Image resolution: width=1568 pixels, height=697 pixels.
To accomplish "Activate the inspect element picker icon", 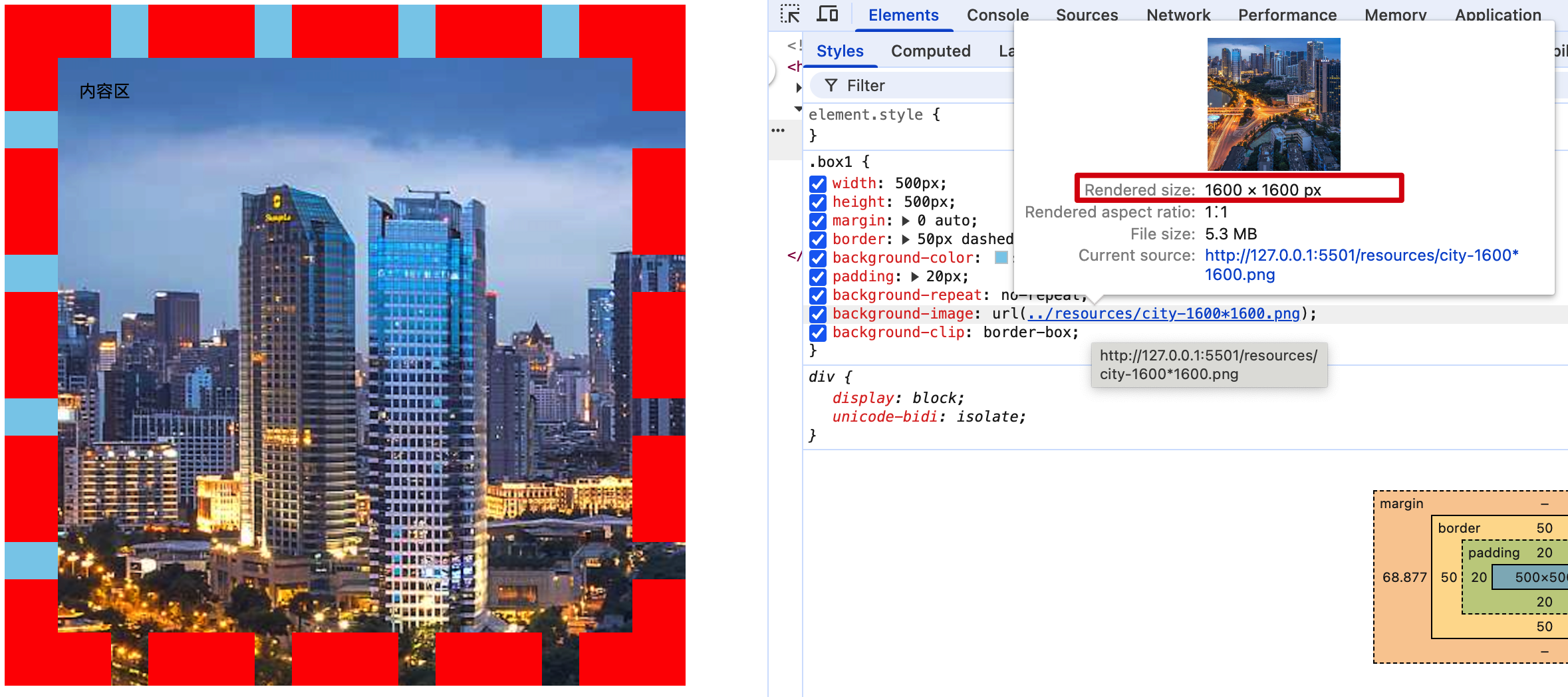I will [790, 14].
